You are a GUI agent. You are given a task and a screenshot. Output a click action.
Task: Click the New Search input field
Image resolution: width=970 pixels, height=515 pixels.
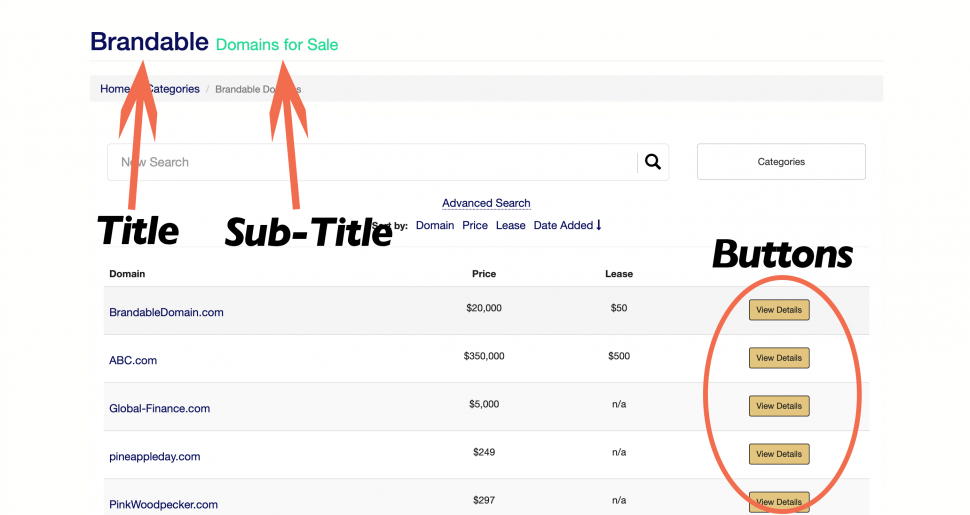370,162
